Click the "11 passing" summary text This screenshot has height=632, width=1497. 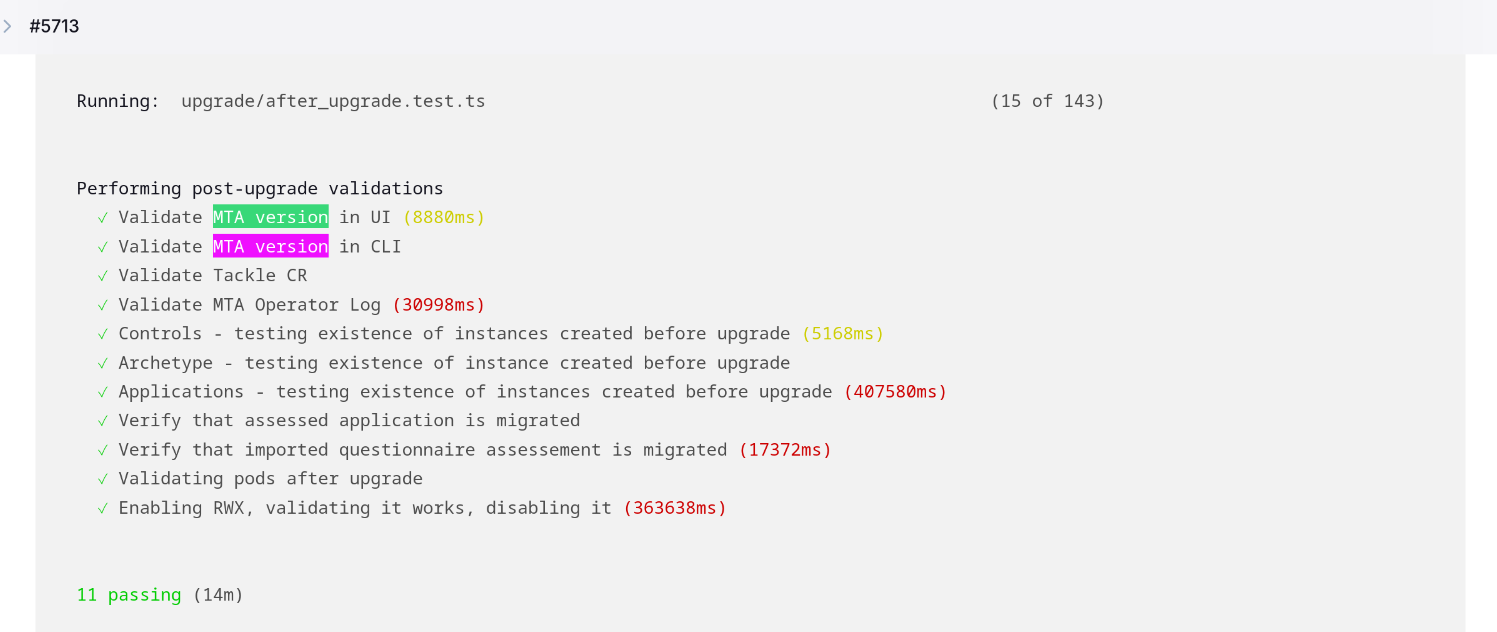click(129, 595)
